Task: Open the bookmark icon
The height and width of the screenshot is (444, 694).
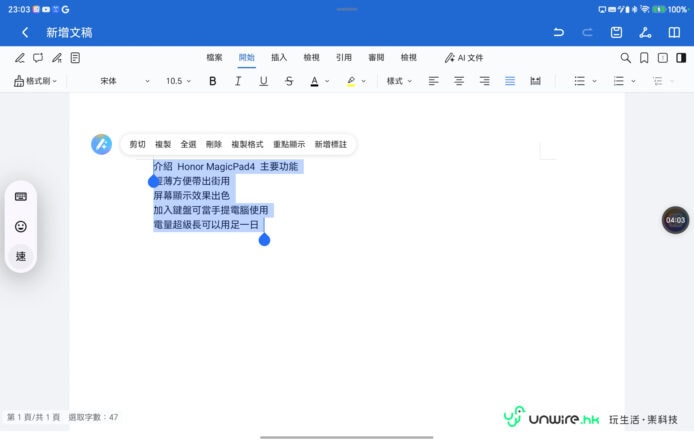Action: [x=644, y=58]
